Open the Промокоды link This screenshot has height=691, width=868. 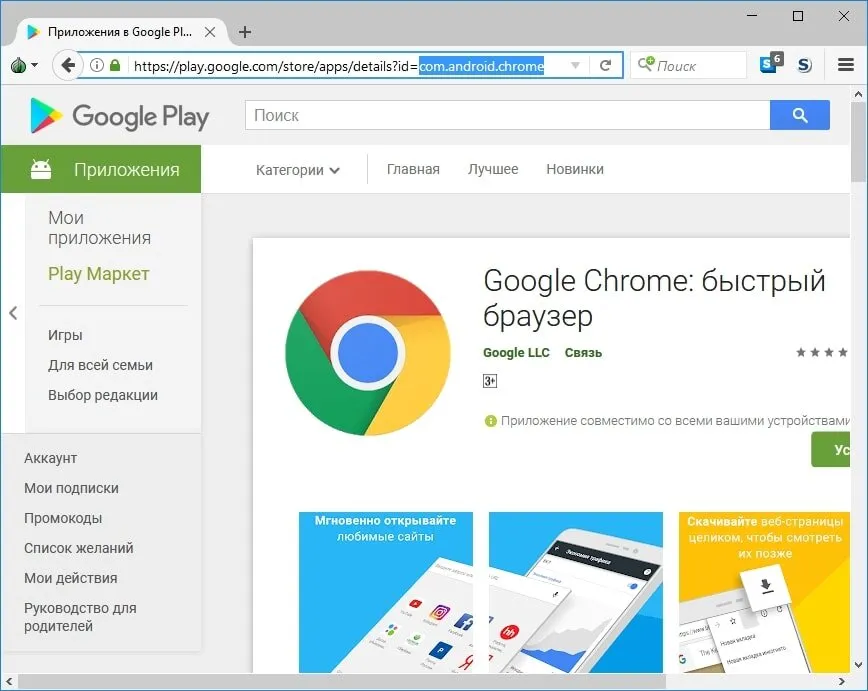(x=63, y=518)
